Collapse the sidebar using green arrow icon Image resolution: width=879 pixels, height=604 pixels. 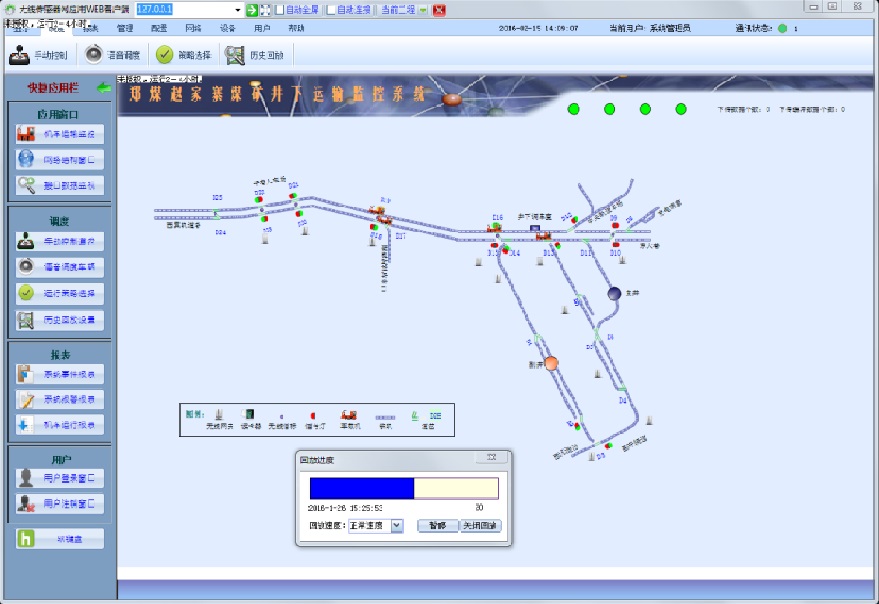pyautogui.click(x=102, y=89)
